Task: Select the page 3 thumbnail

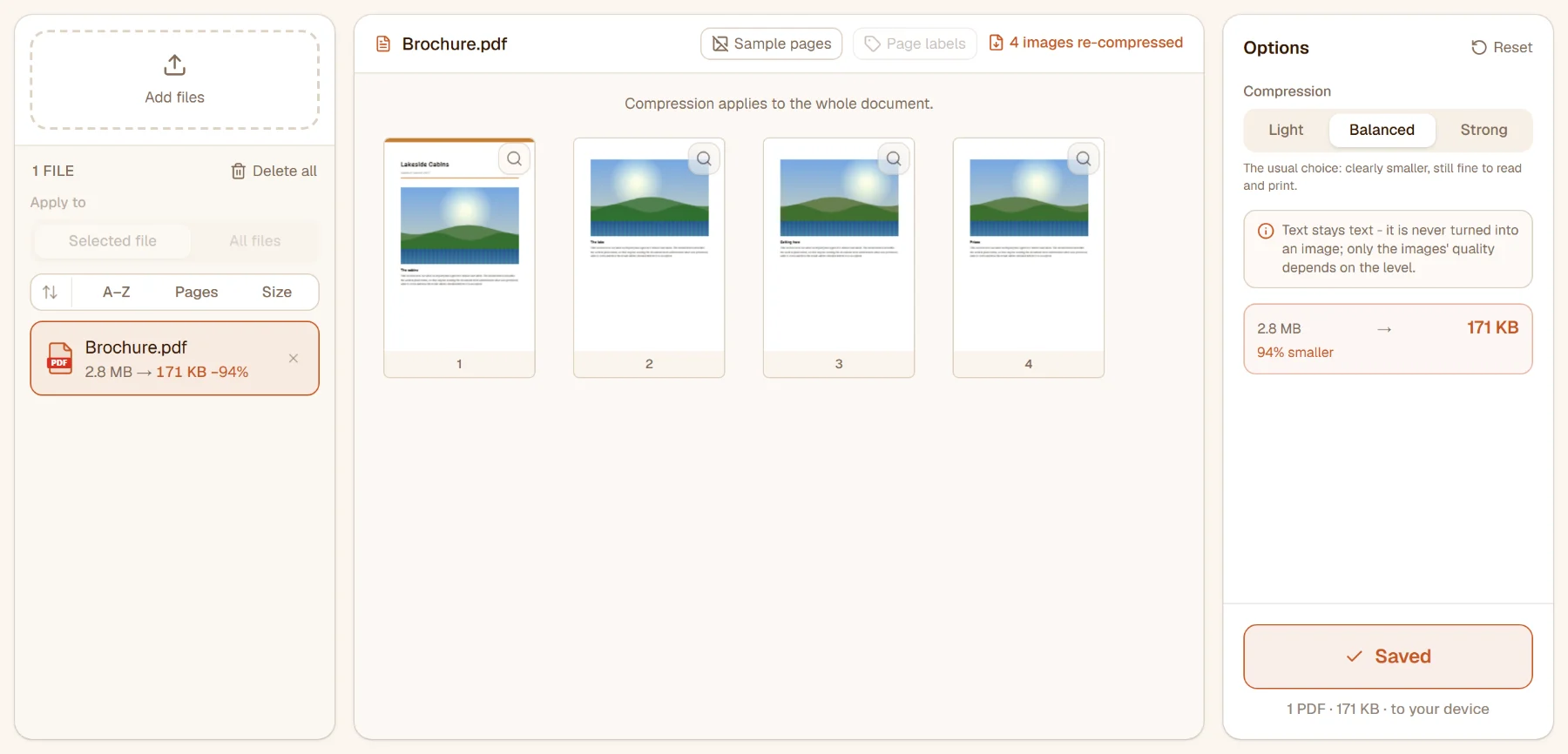Action: 839,258
